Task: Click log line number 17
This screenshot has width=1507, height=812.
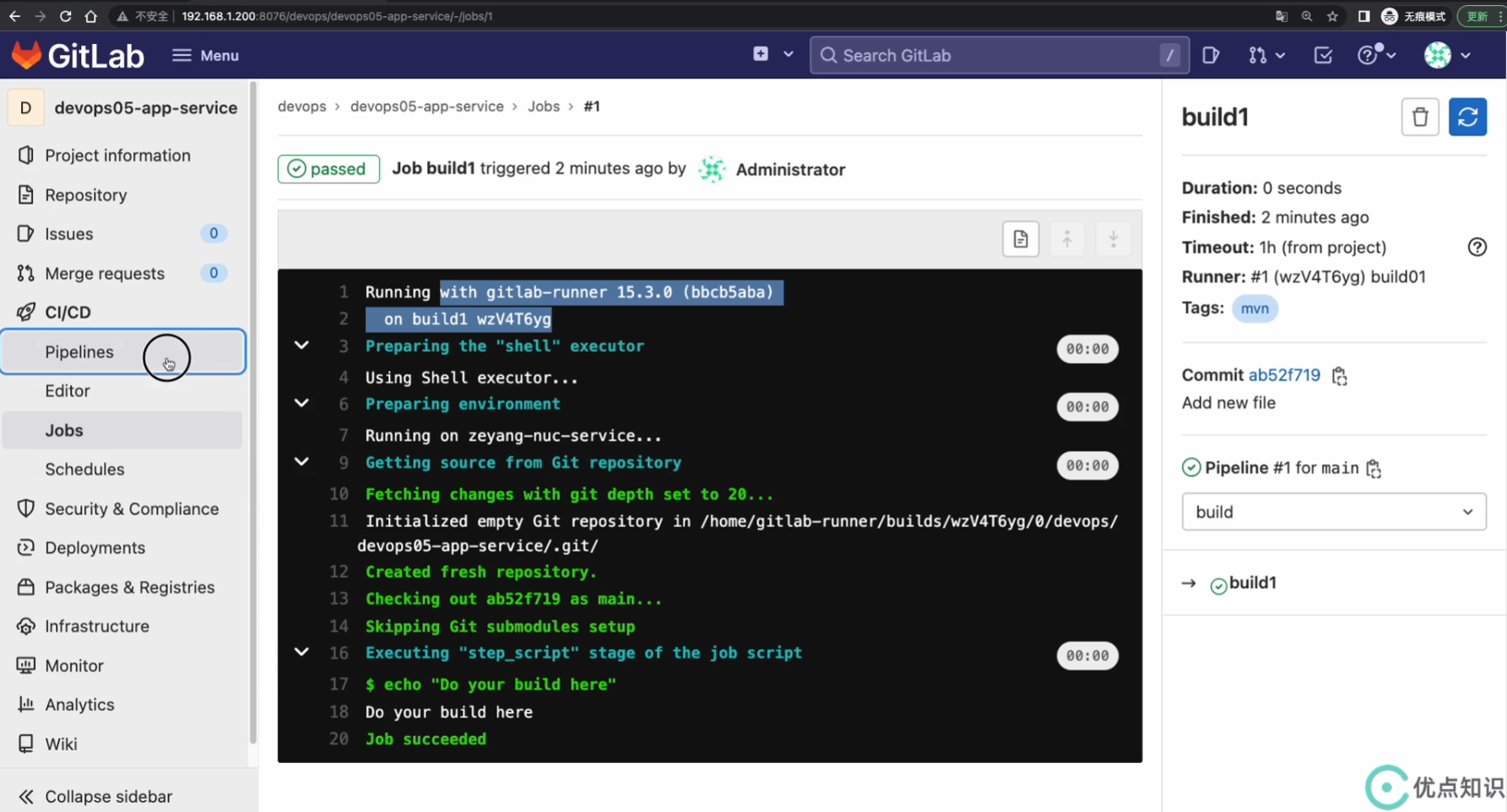Action: [339, 685]
